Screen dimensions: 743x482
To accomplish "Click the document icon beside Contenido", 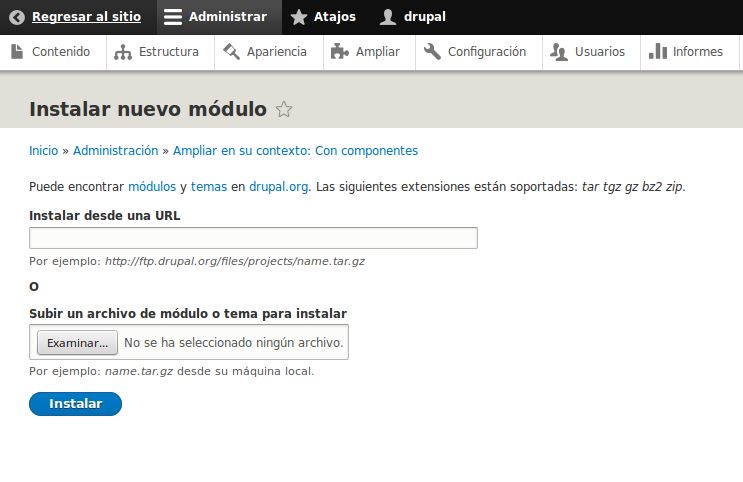I will (x=17, y=52).
